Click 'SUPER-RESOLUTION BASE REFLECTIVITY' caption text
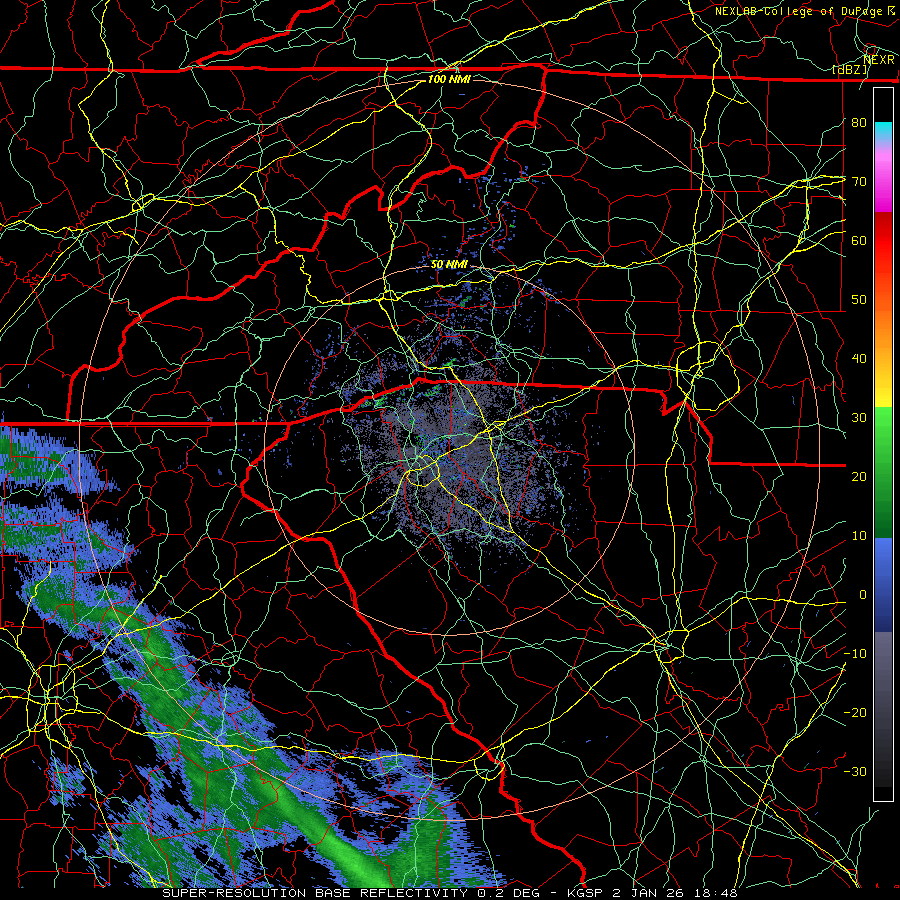The height and width of the screenshot is (900, 900). tap(315, 893)
